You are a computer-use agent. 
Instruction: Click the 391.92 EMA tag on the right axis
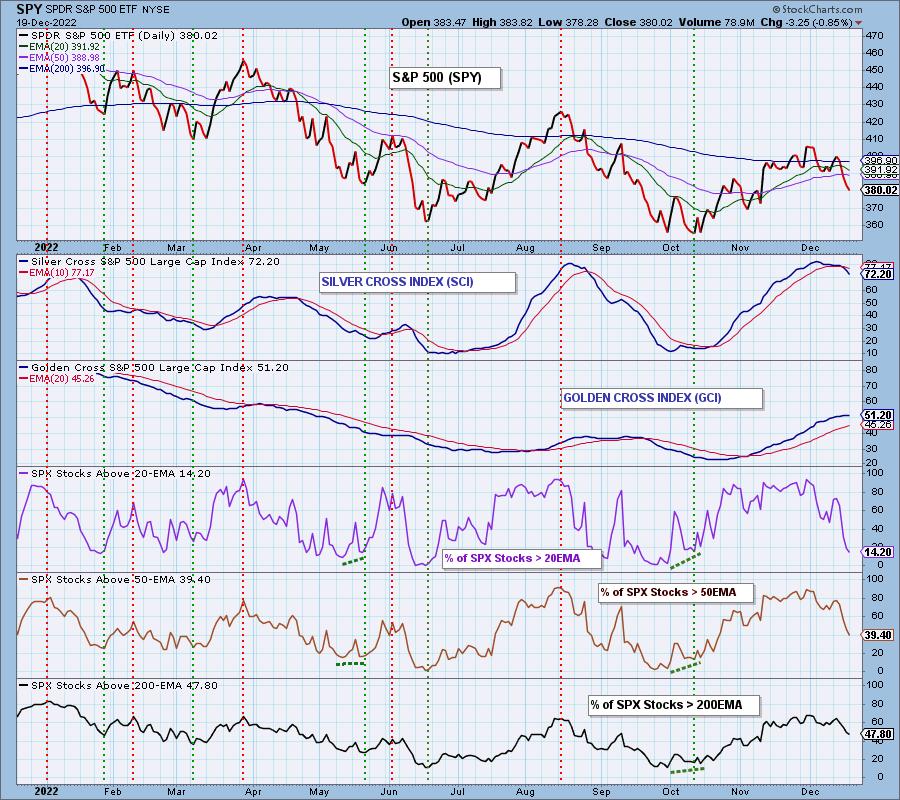[881, 170]
